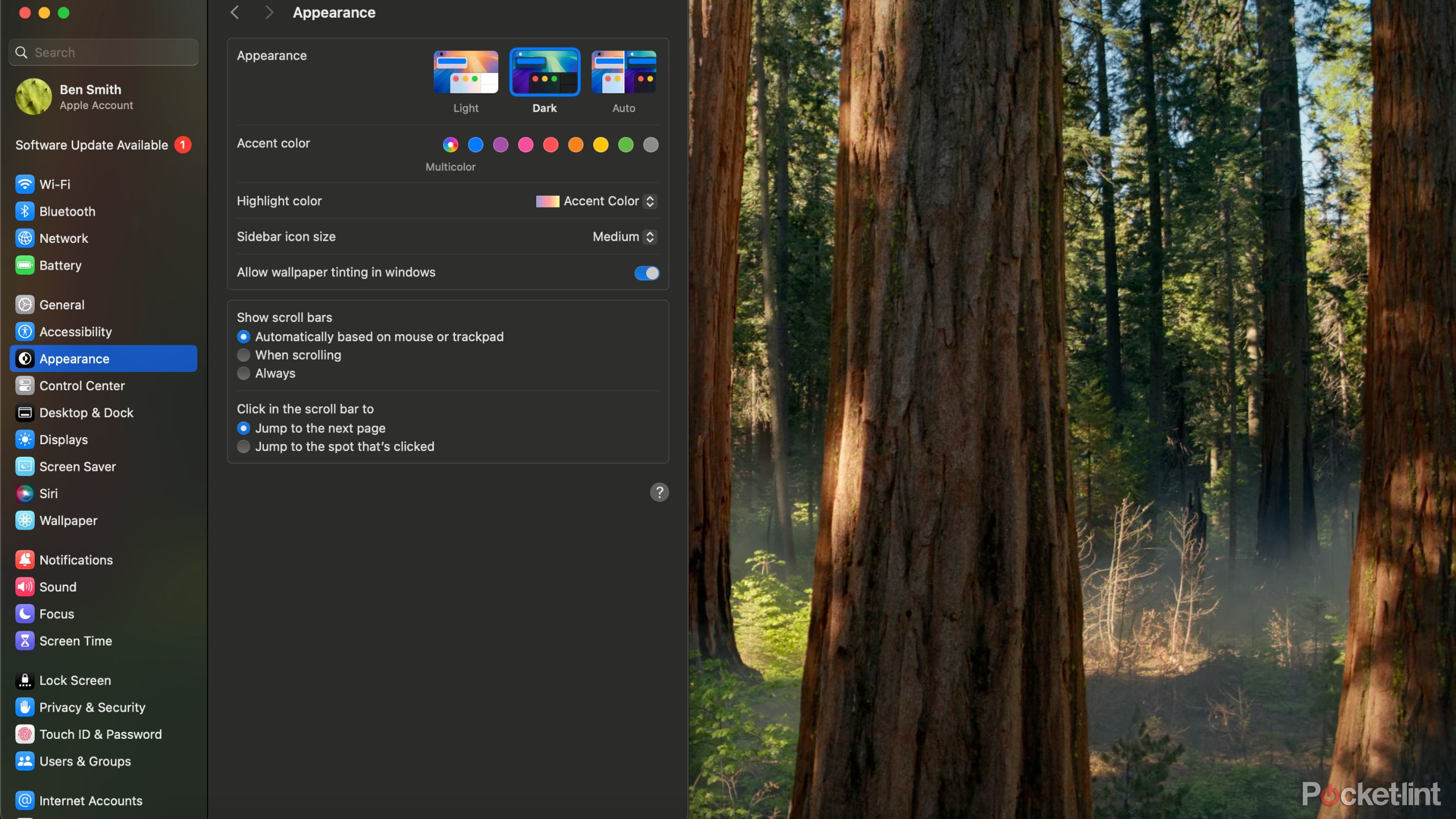Navigate back to previous settings pane
This screenshot has width=1456, height=819.
(233, 12)
